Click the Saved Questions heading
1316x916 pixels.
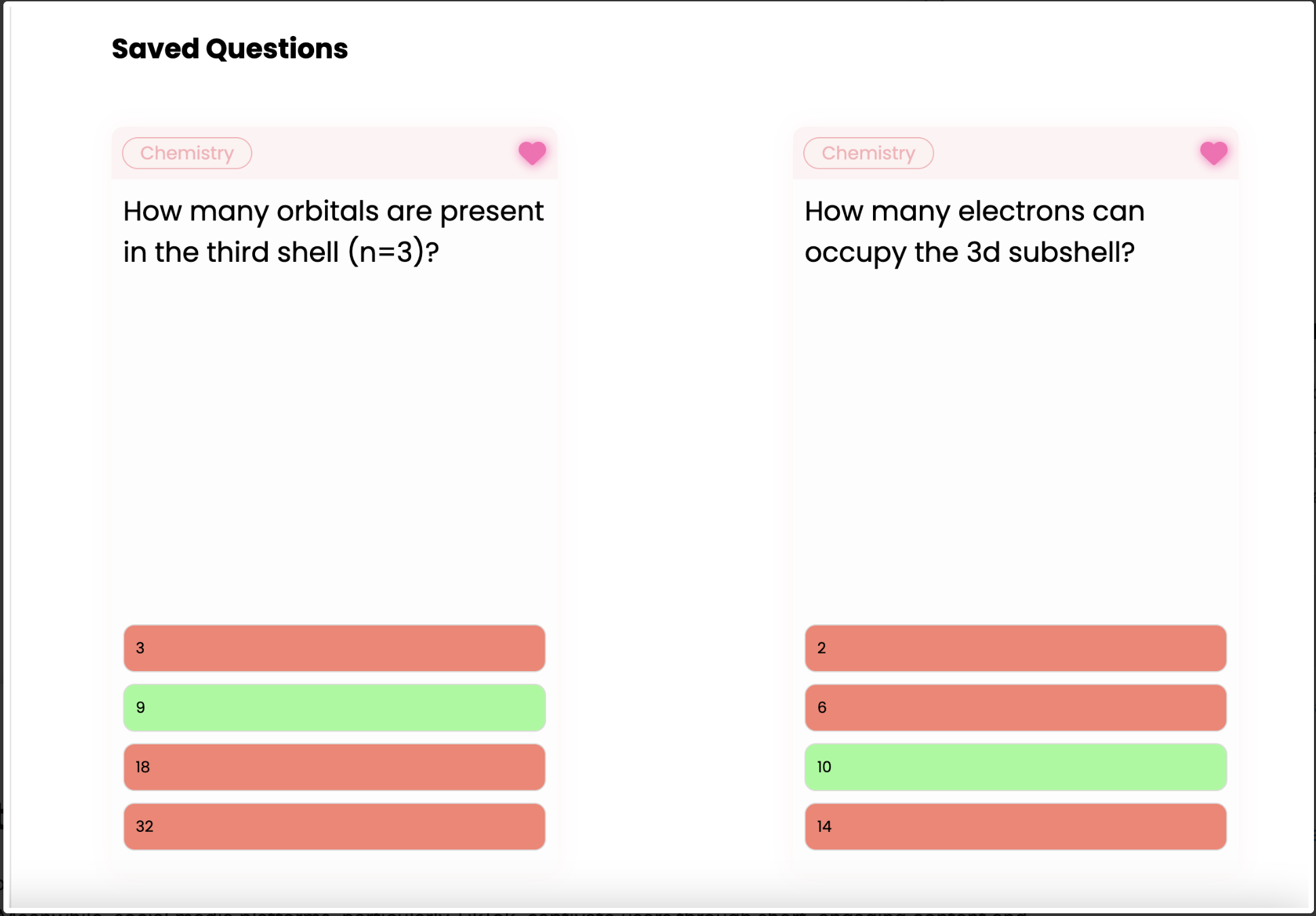pyautogui.click(x=230, y=49)
